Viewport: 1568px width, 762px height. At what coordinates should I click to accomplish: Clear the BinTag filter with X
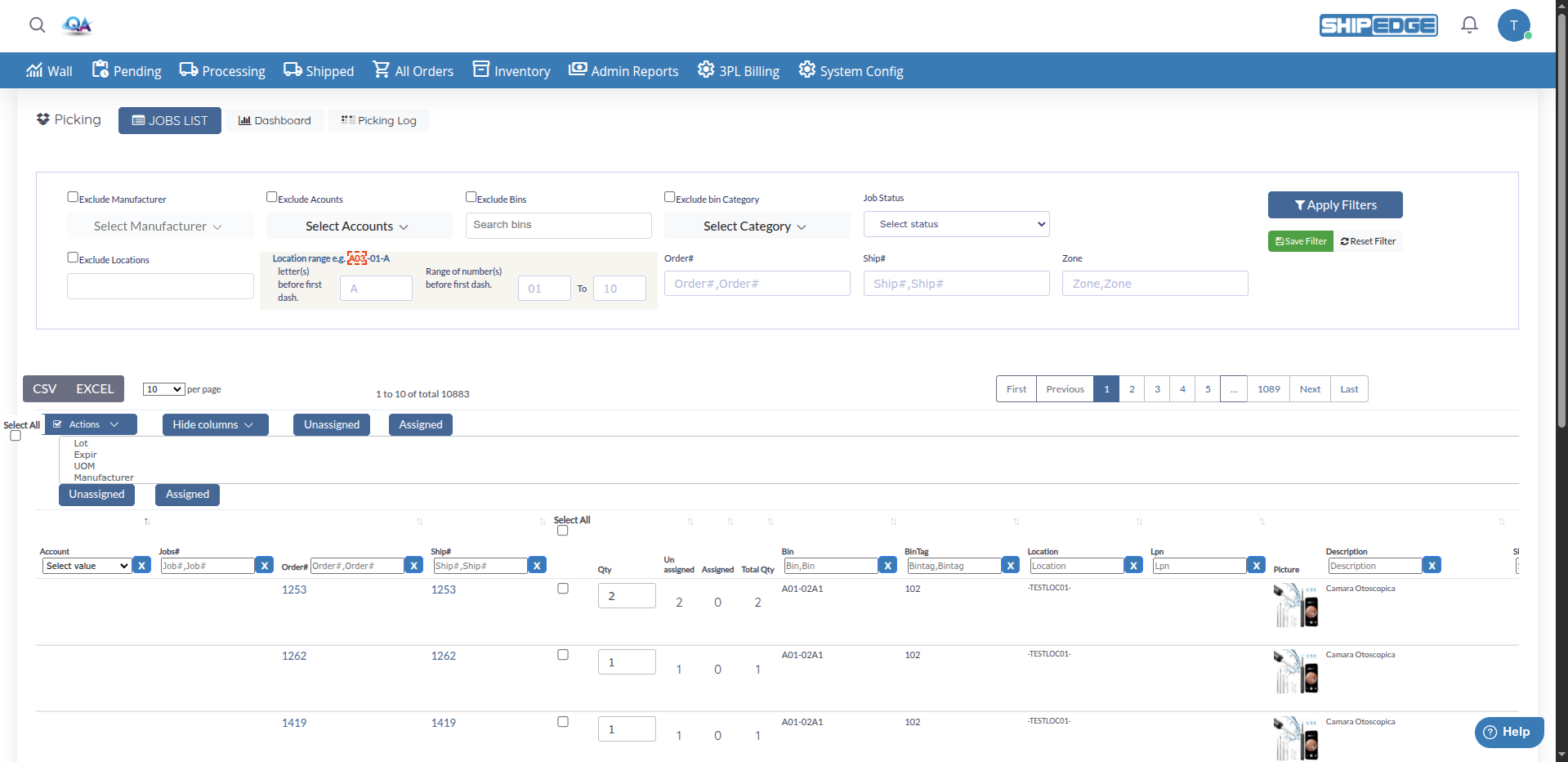click(x=1011, y=565)
